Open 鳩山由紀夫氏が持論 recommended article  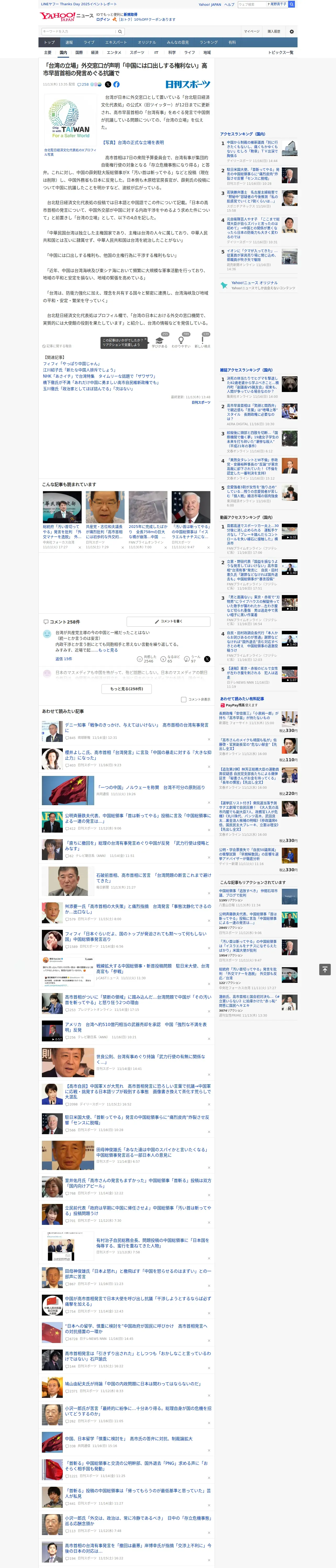click(x=133, y=1383)
